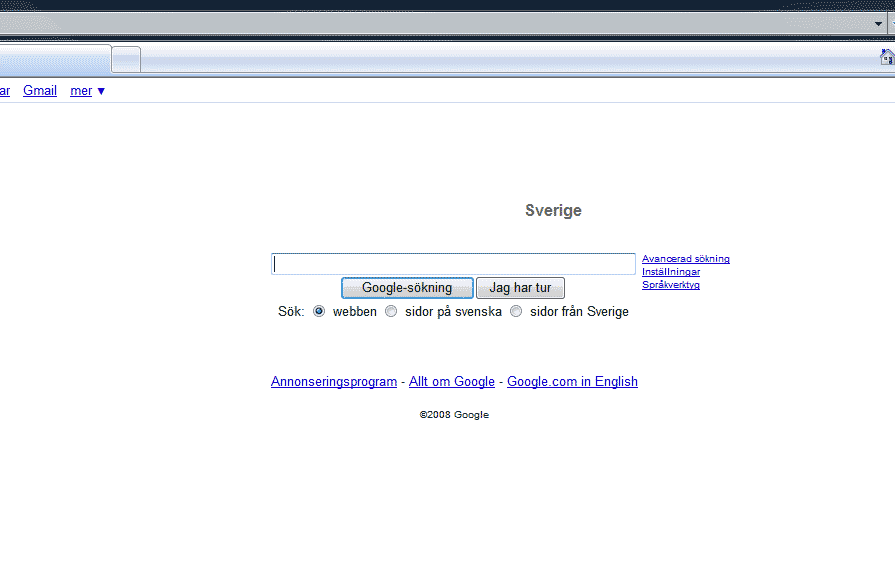The image size is (895, 565).
Task: Click the "Sverige" heading text
Action: (x=553, y=211)
